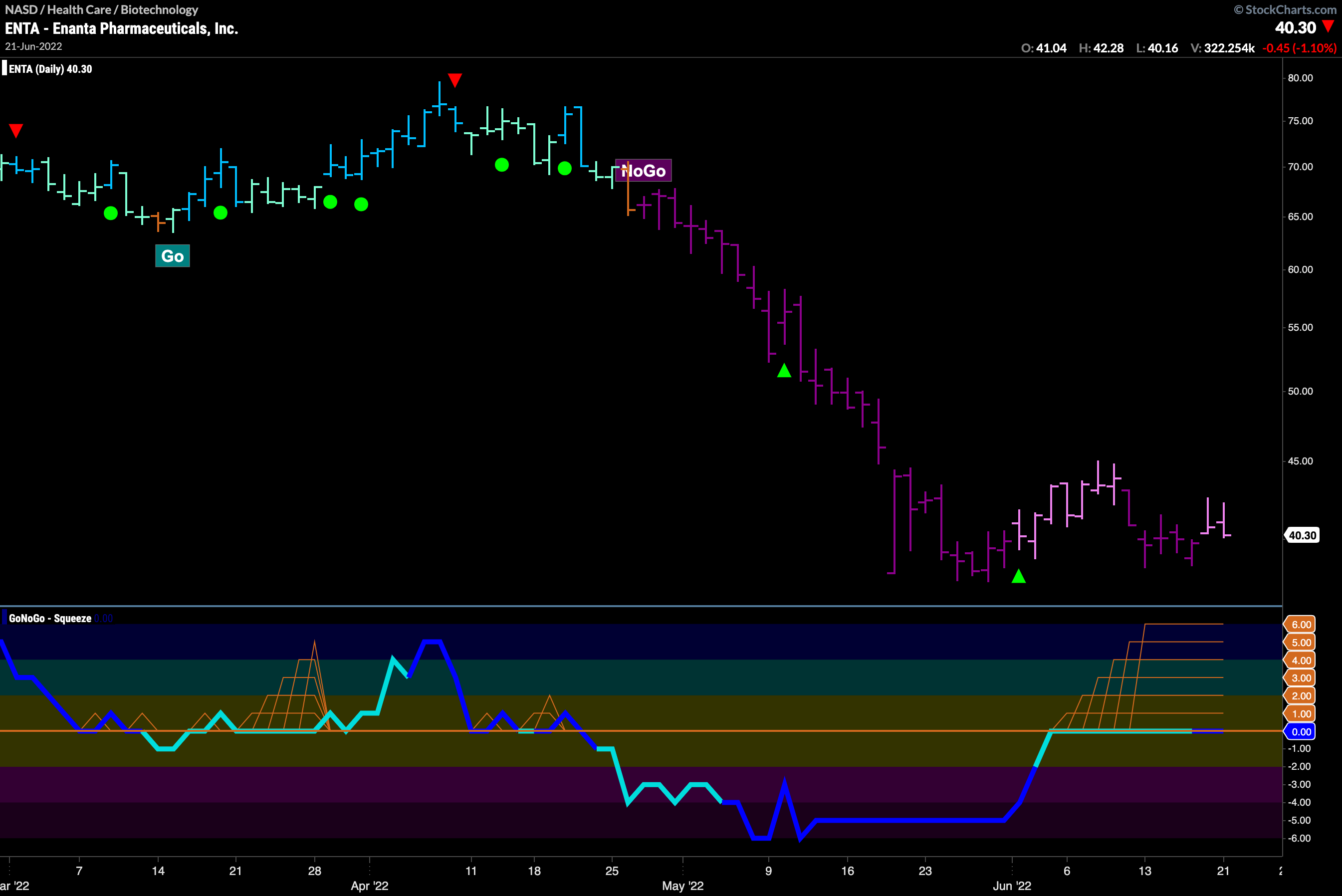This screenshot has height=896, width=1342.
Task: Click the green dot below the March 29 bars
Action: 330,202
